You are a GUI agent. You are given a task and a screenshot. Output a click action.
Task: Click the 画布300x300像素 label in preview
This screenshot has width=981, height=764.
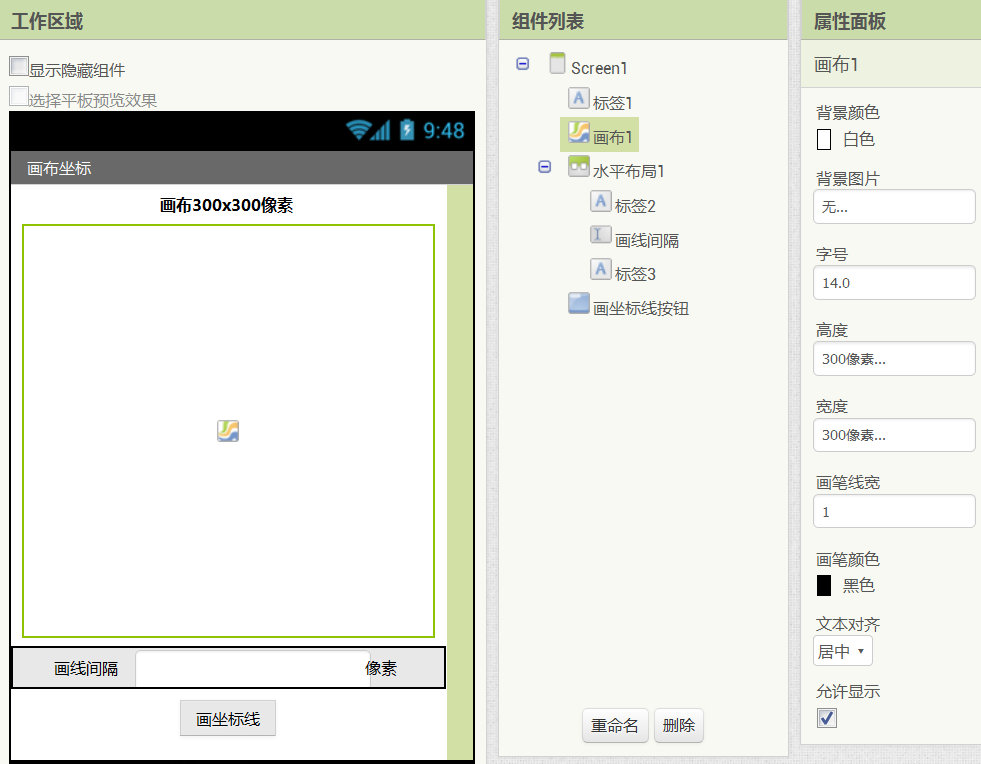(226, 205)
